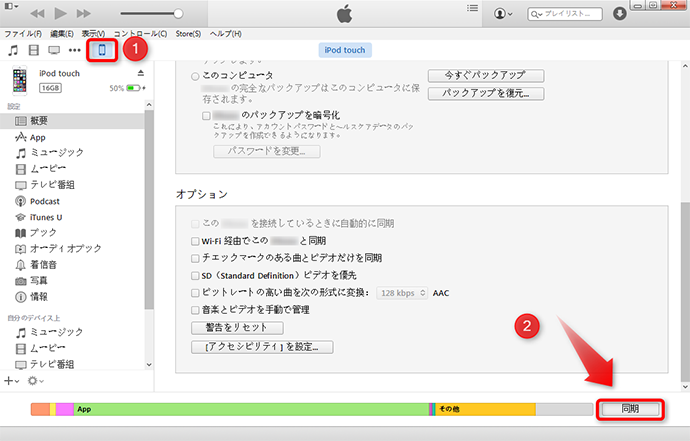Open the Music library icon
The image size is (690, 441).
point(13,50)
